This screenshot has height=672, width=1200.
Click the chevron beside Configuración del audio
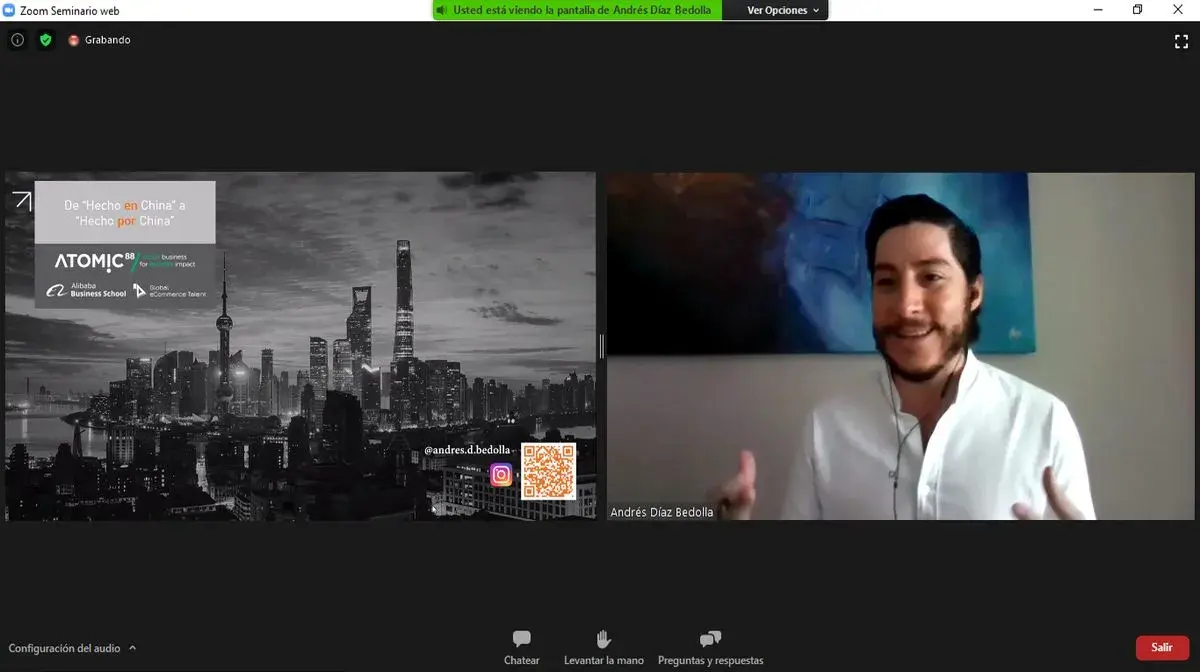[x=133, y=648]
